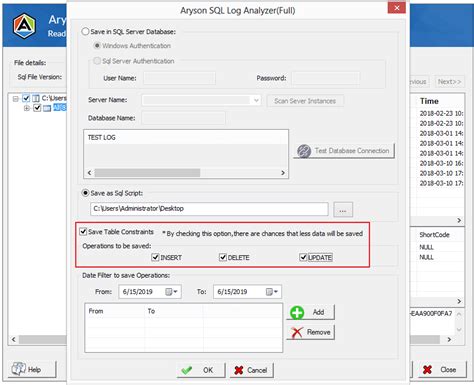Click Test Database Connection button
Screen dimensions: 474x385
pyautogui.click(x=344, y=151)
